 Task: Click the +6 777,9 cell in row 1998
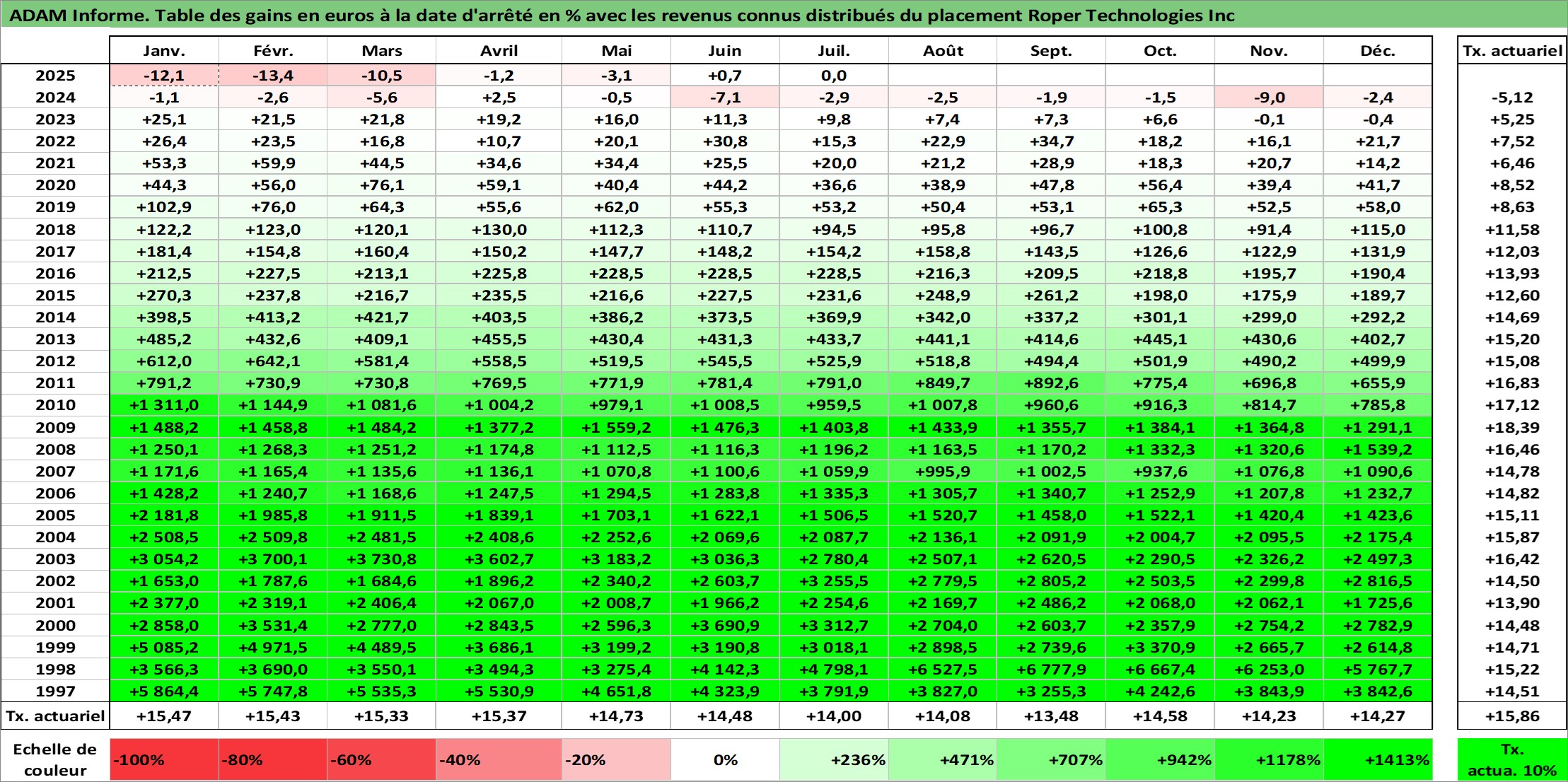[x=1052, y=669]
